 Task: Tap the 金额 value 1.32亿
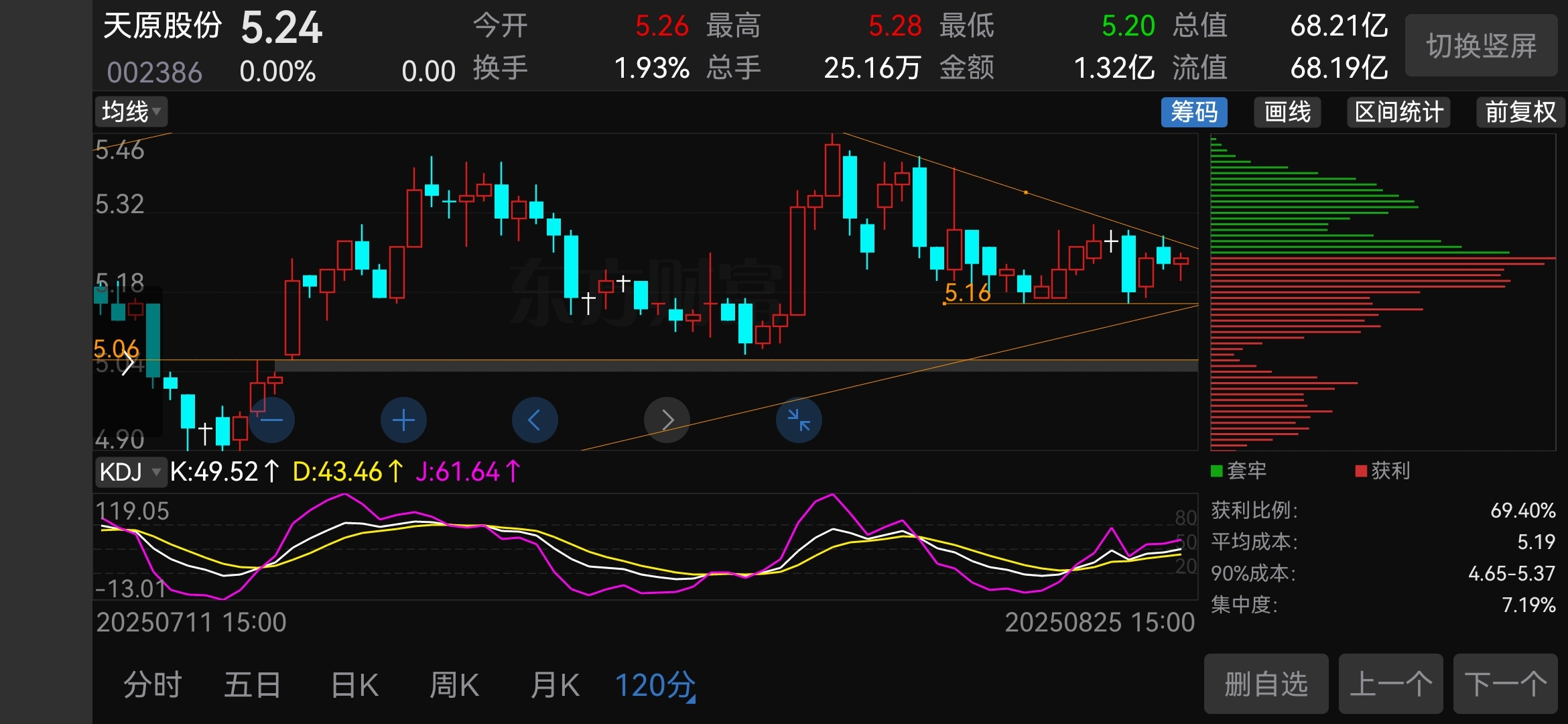click(x=1114, y=68)
